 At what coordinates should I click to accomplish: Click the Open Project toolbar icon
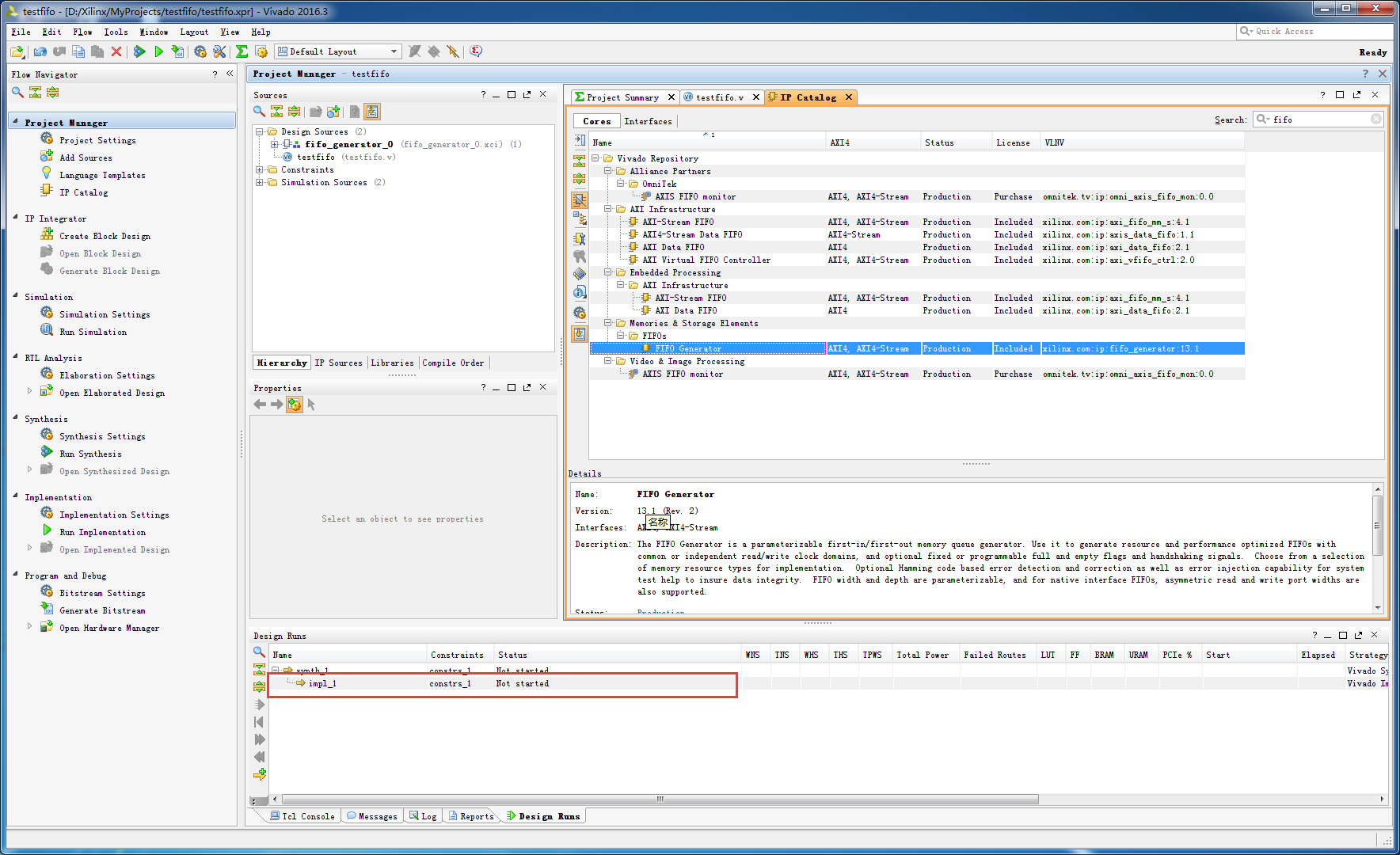[17, 52]
